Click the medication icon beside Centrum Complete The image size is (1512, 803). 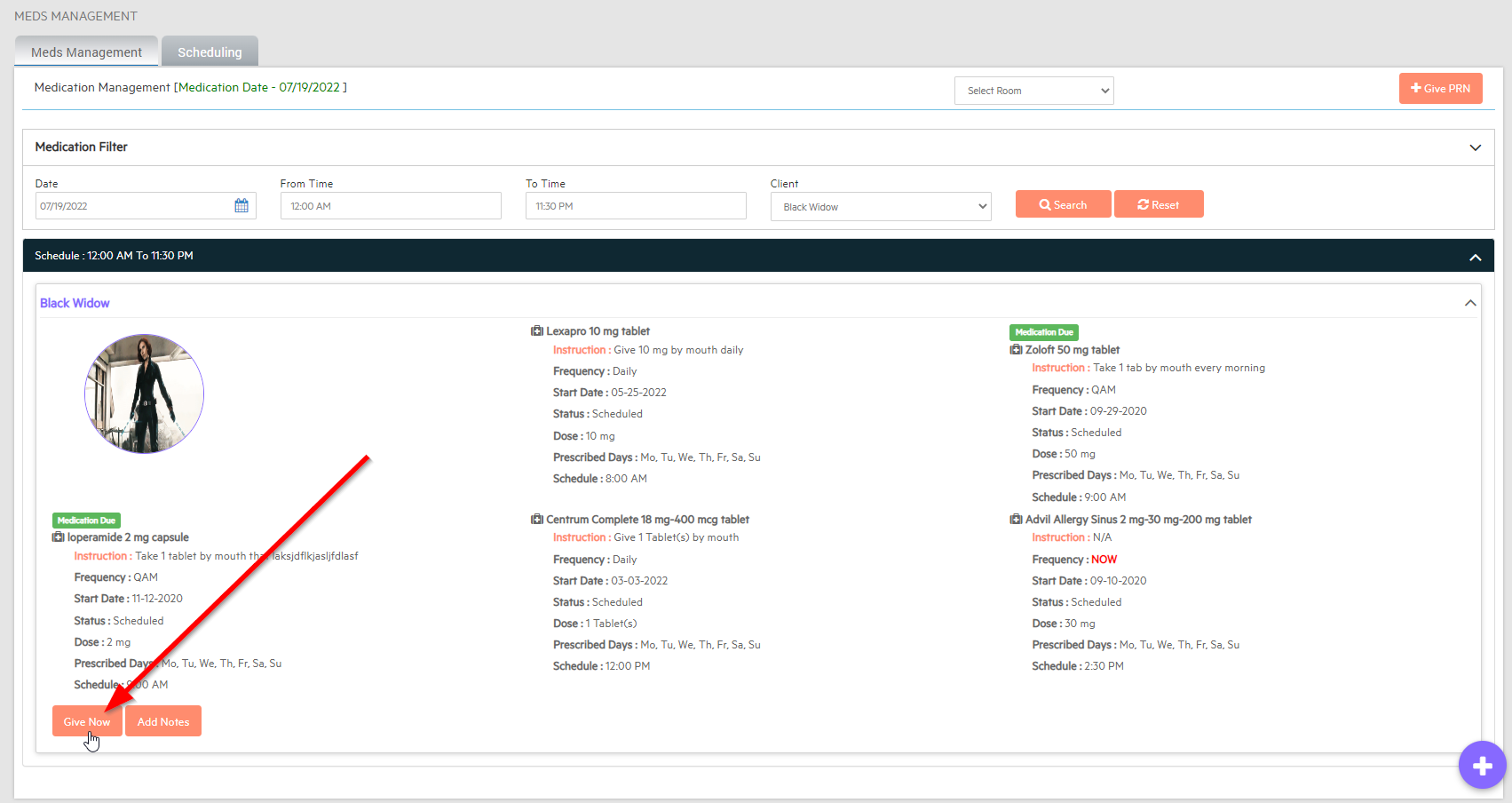coord(537,520)
